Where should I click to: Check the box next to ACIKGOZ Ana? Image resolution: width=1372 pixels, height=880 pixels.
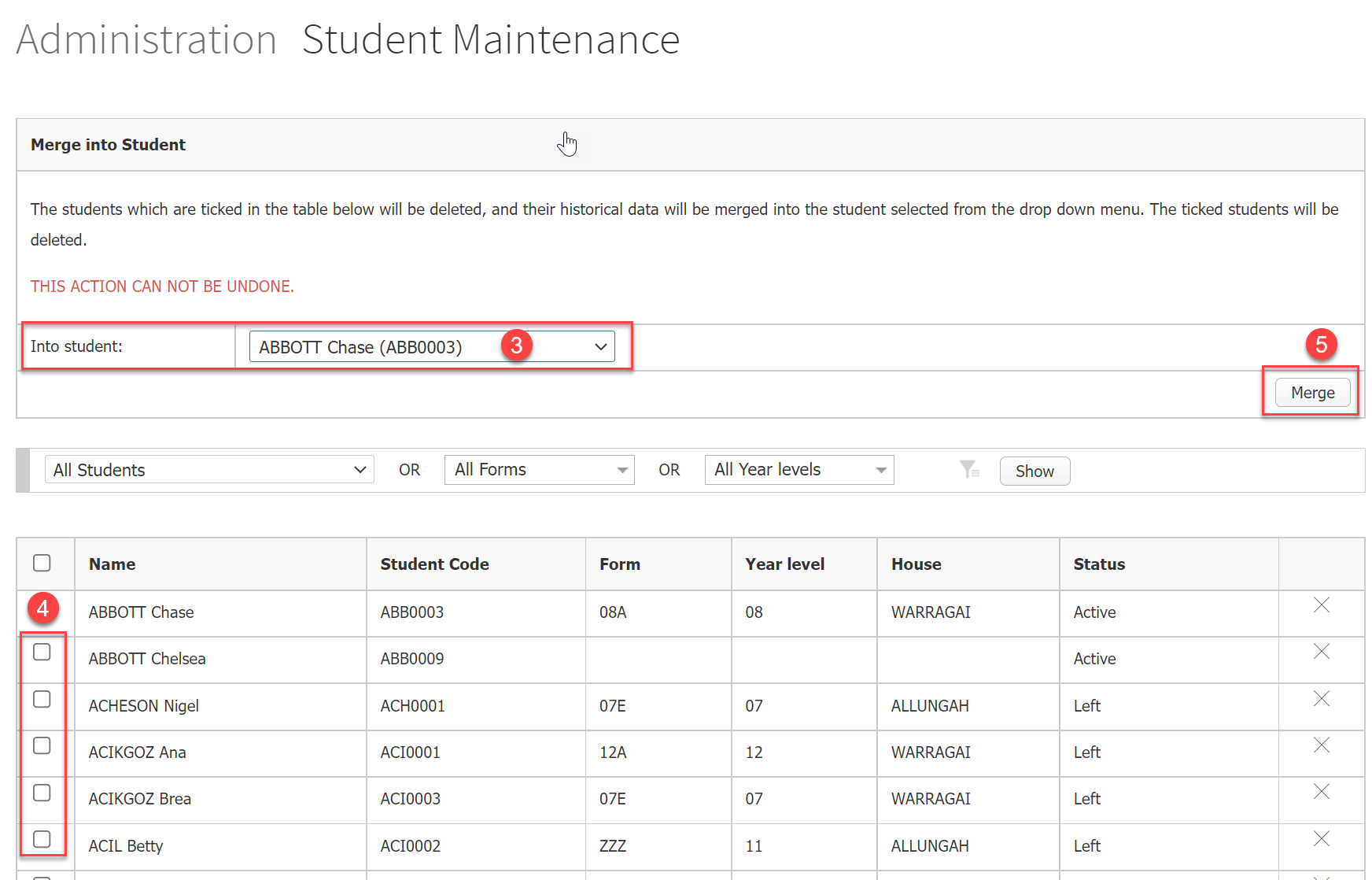pos(42,745)
